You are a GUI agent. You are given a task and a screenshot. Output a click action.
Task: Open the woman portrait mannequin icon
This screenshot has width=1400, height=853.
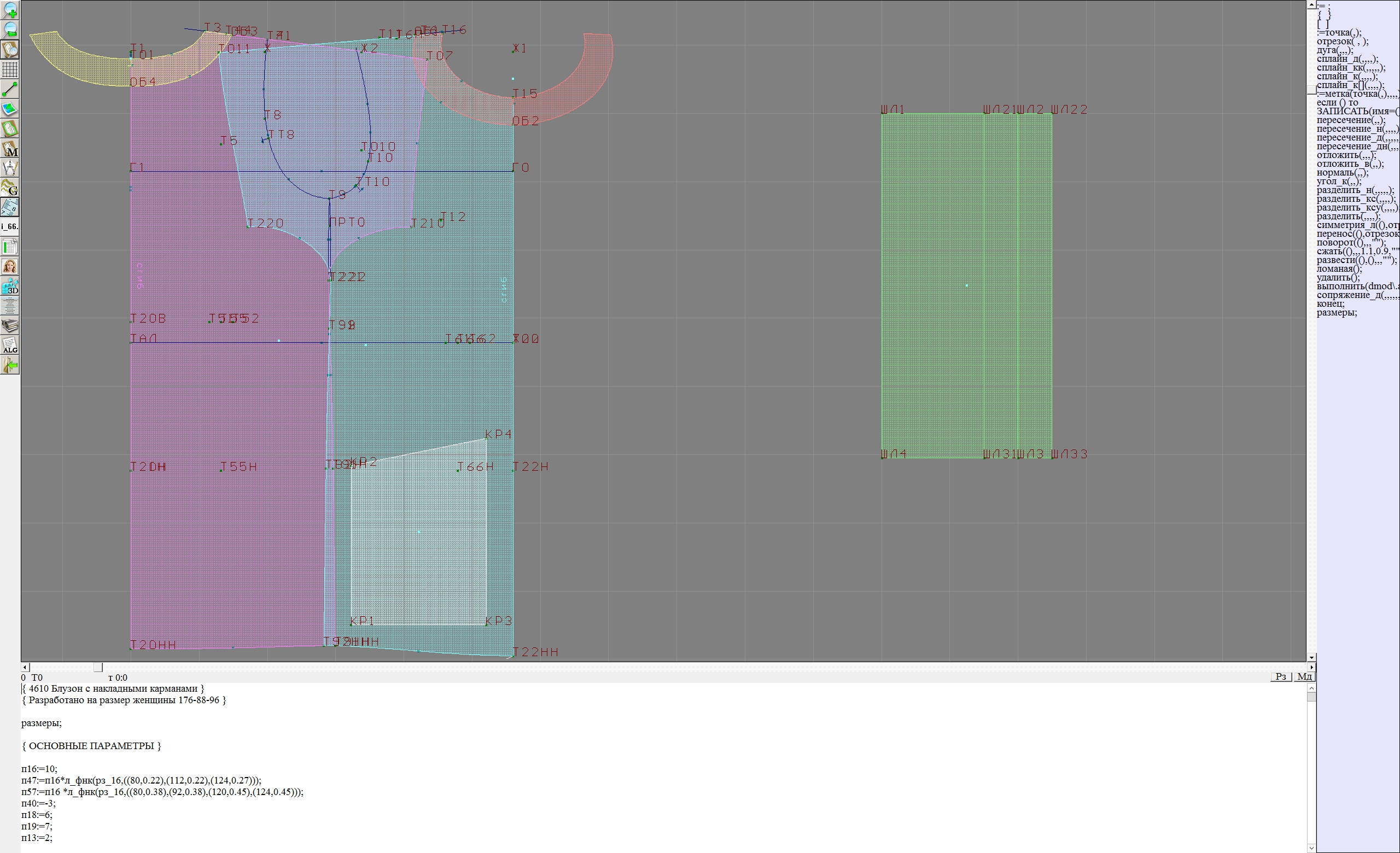tap(10, 266)
